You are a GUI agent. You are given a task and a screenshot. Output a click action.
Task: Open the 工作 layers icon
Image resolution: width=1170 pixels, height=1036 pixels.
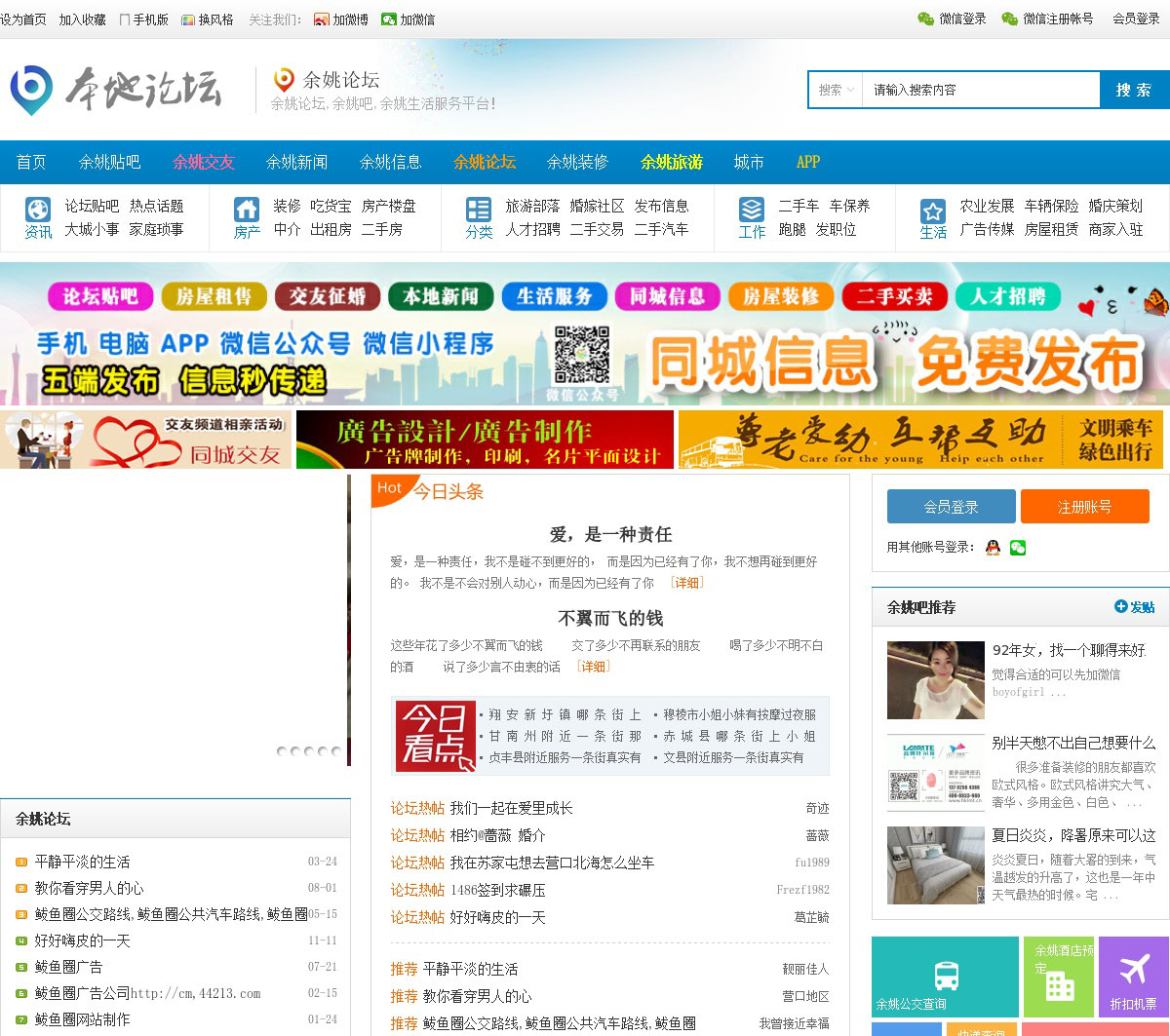tap(752, 210)
